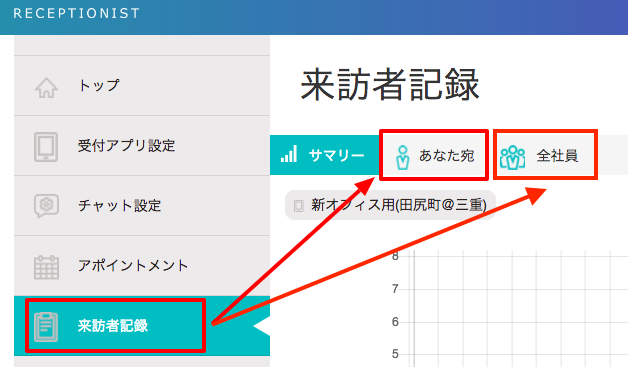The width and height of the screenshot is (628, 367).
Task: Click the 来訪者記録 page heading
Action: [390, 85]
